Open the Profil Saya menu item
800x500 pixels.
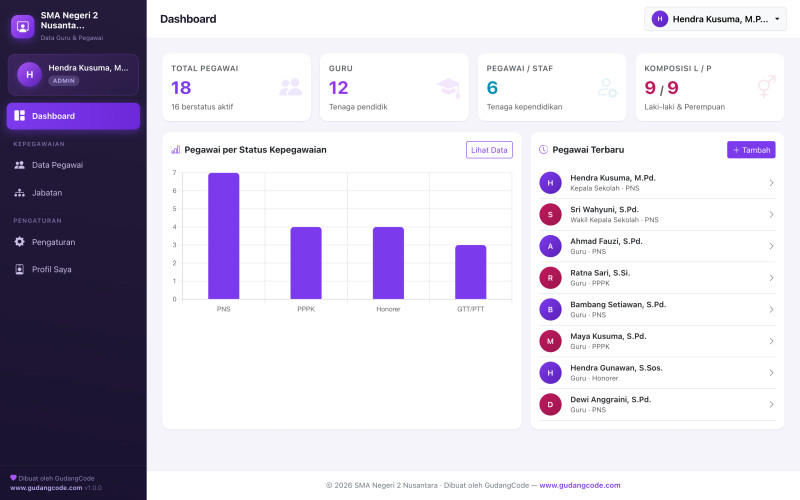point(73,269)
